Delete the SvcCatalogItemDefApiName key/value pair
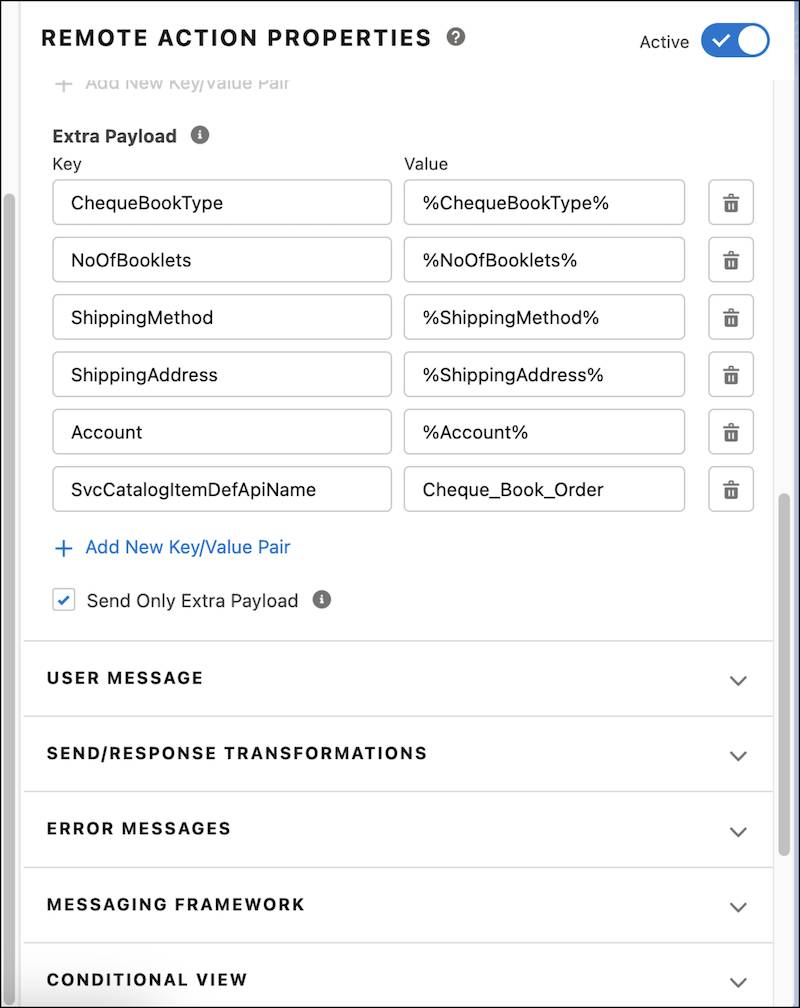800x1008 pixels. click(729, 489)
